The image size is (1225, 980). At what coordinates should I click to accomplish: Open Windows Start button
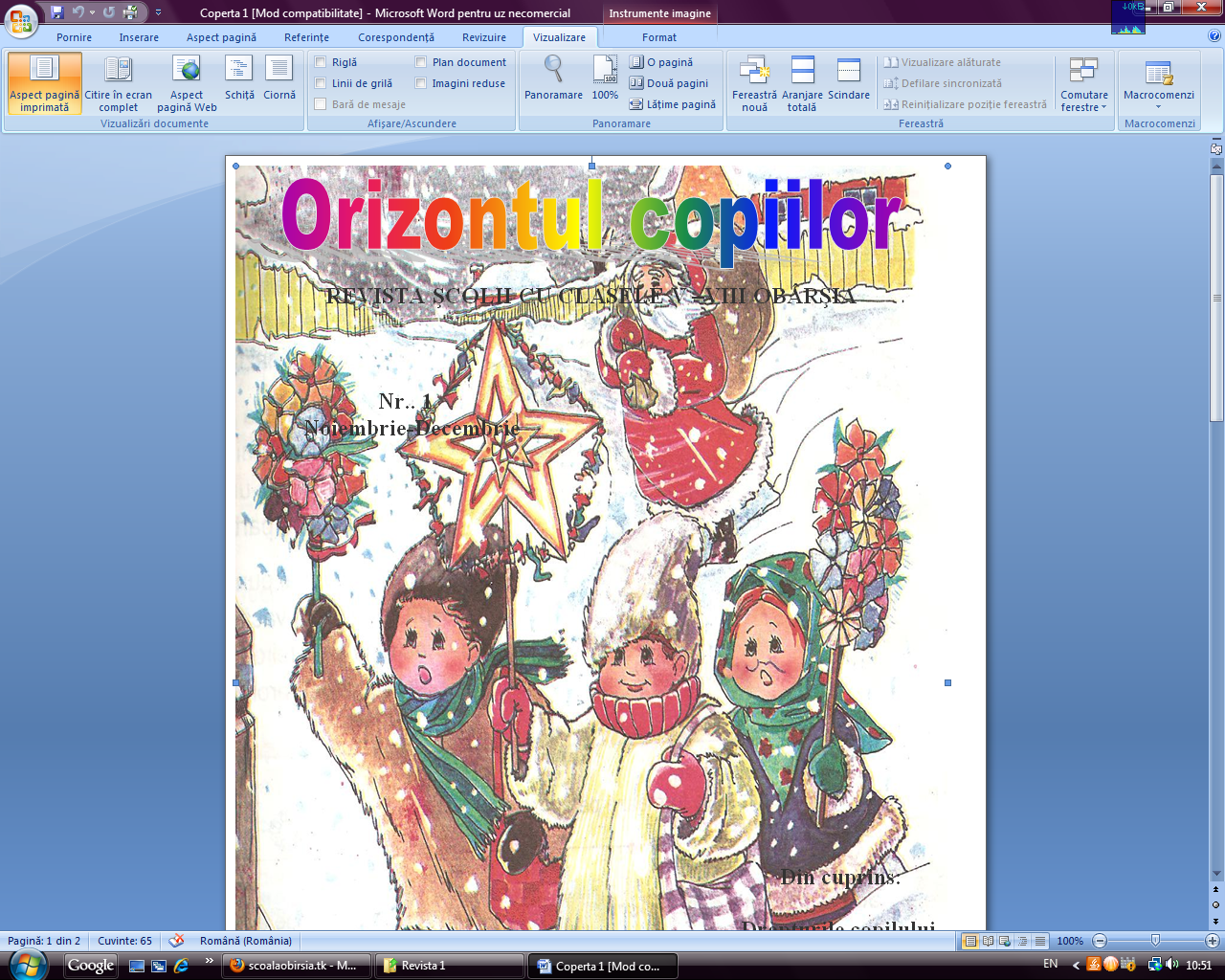28,965
